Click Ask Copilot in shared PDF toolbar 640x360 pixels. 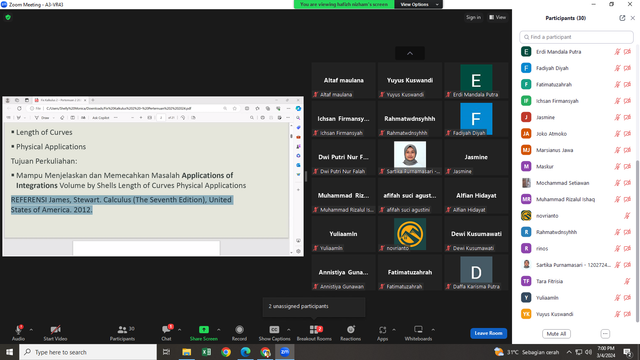click(100, 118)
